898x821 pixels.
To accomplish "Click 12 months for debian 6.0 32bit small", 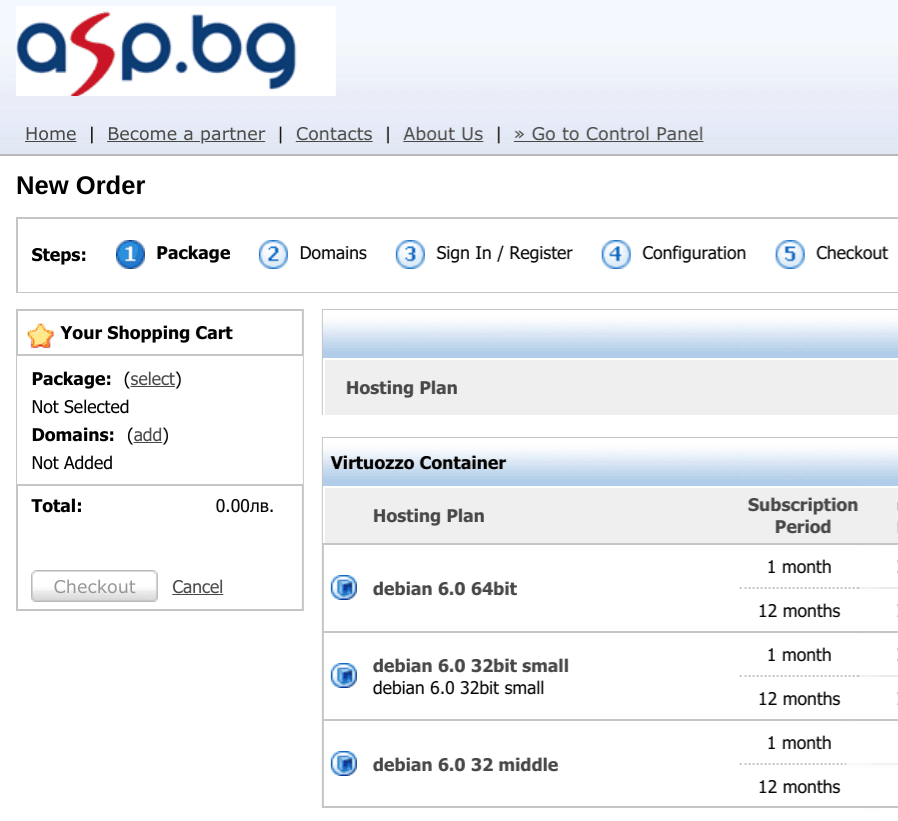I will tap(799, 699).
